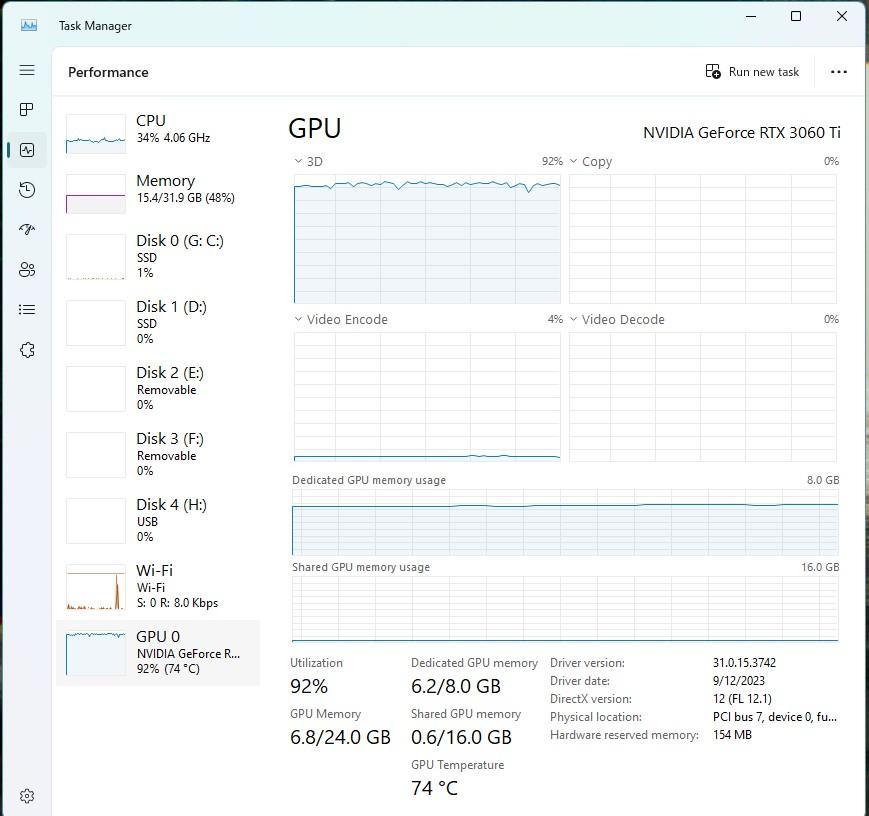Select Disk 1 (D:) item
Screen dimensions: 869x816
(158, 323)
